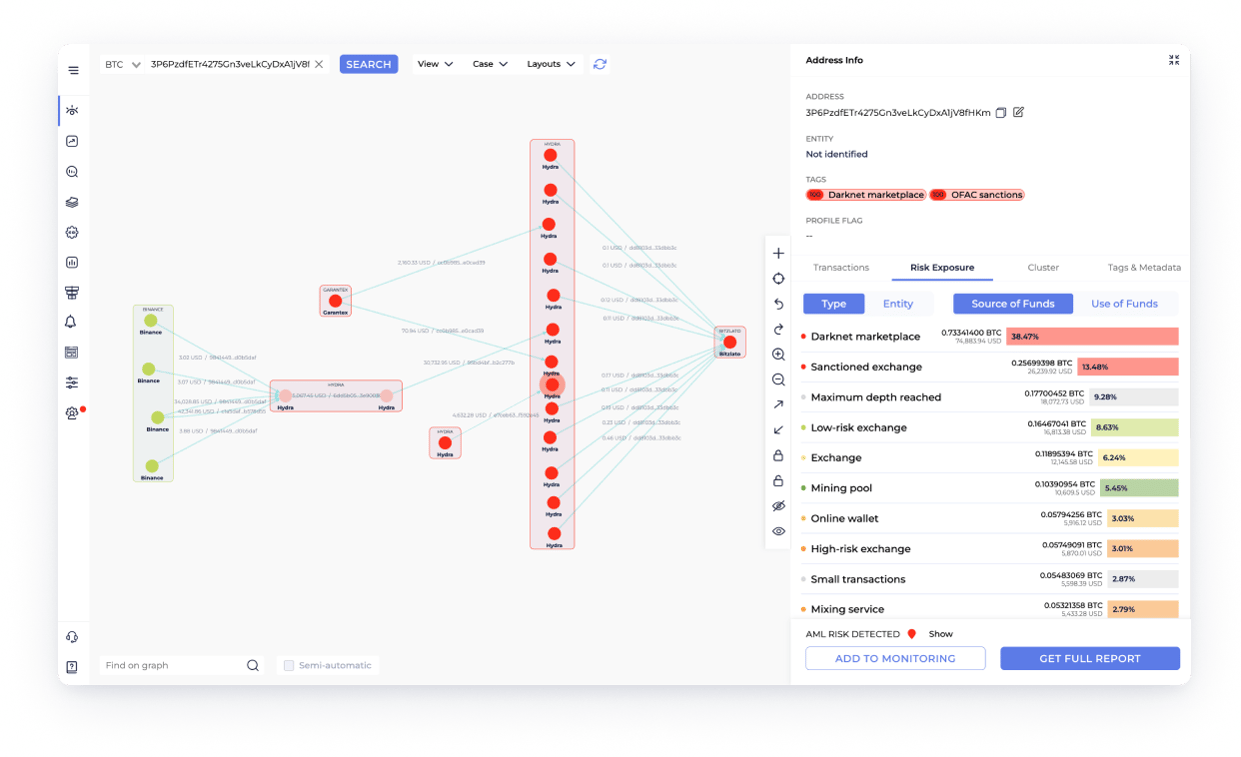Click the Sanctioned exchange row
1241x757 pixels.
(989, 367)
